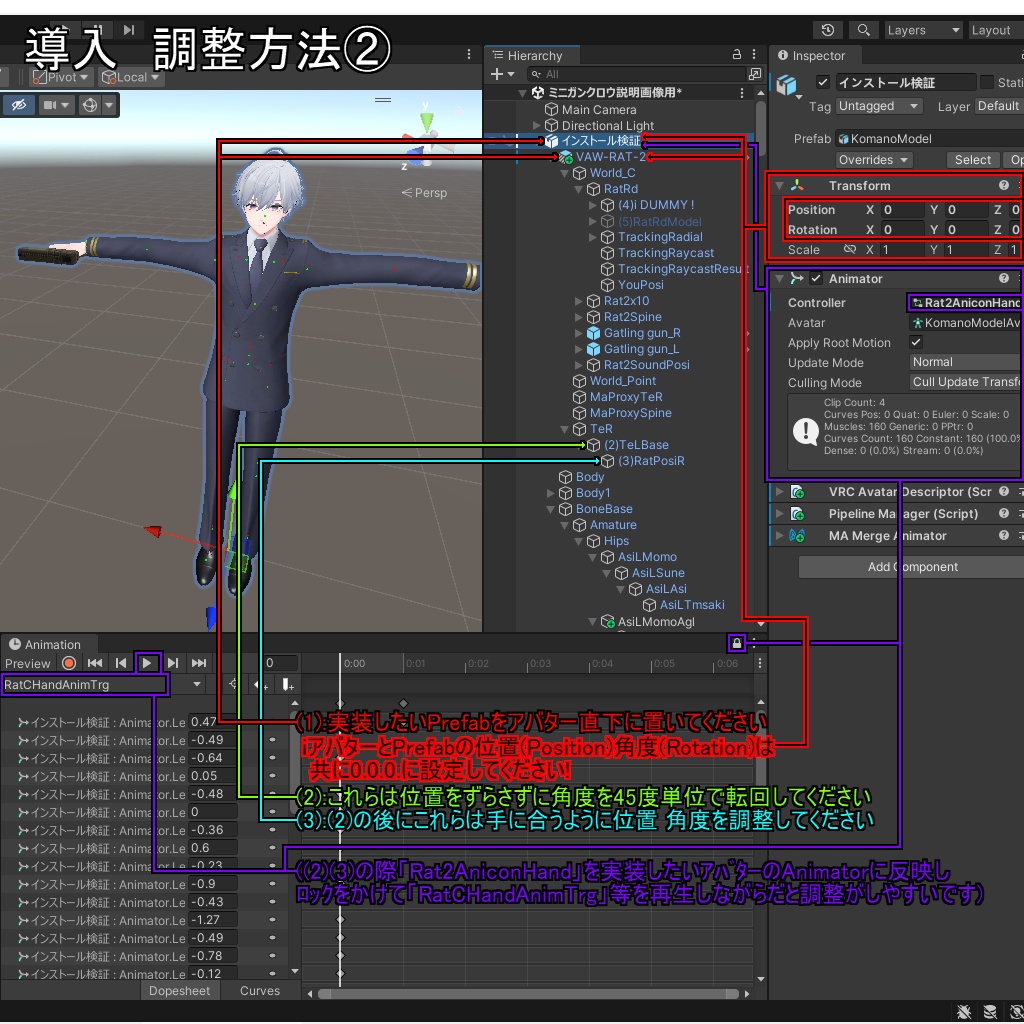Open the scene row options menu

[741, 93]
